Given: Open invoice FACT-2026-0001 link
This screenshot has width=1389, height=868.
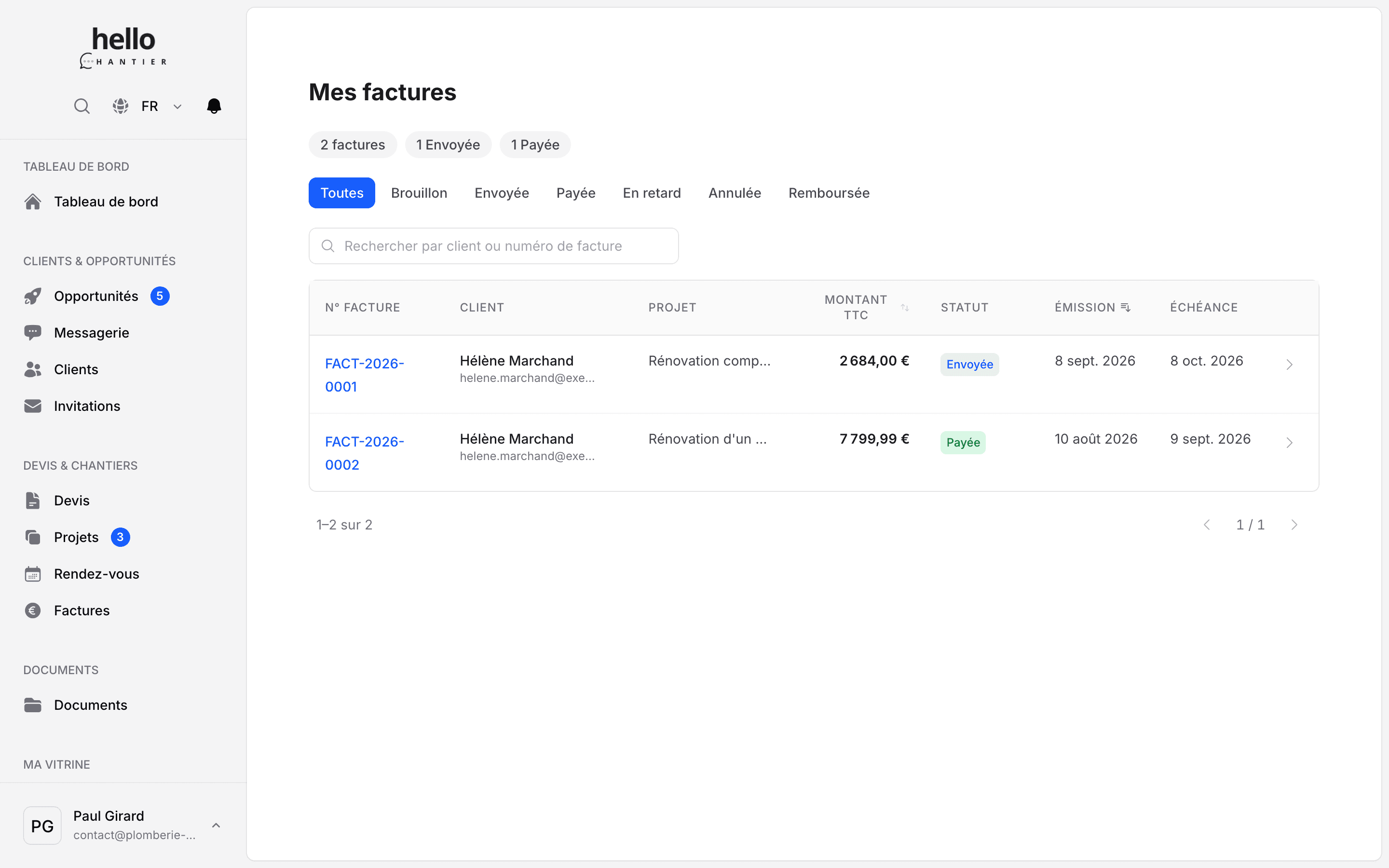Looking at the screenshot, I should tap(365, 375).
